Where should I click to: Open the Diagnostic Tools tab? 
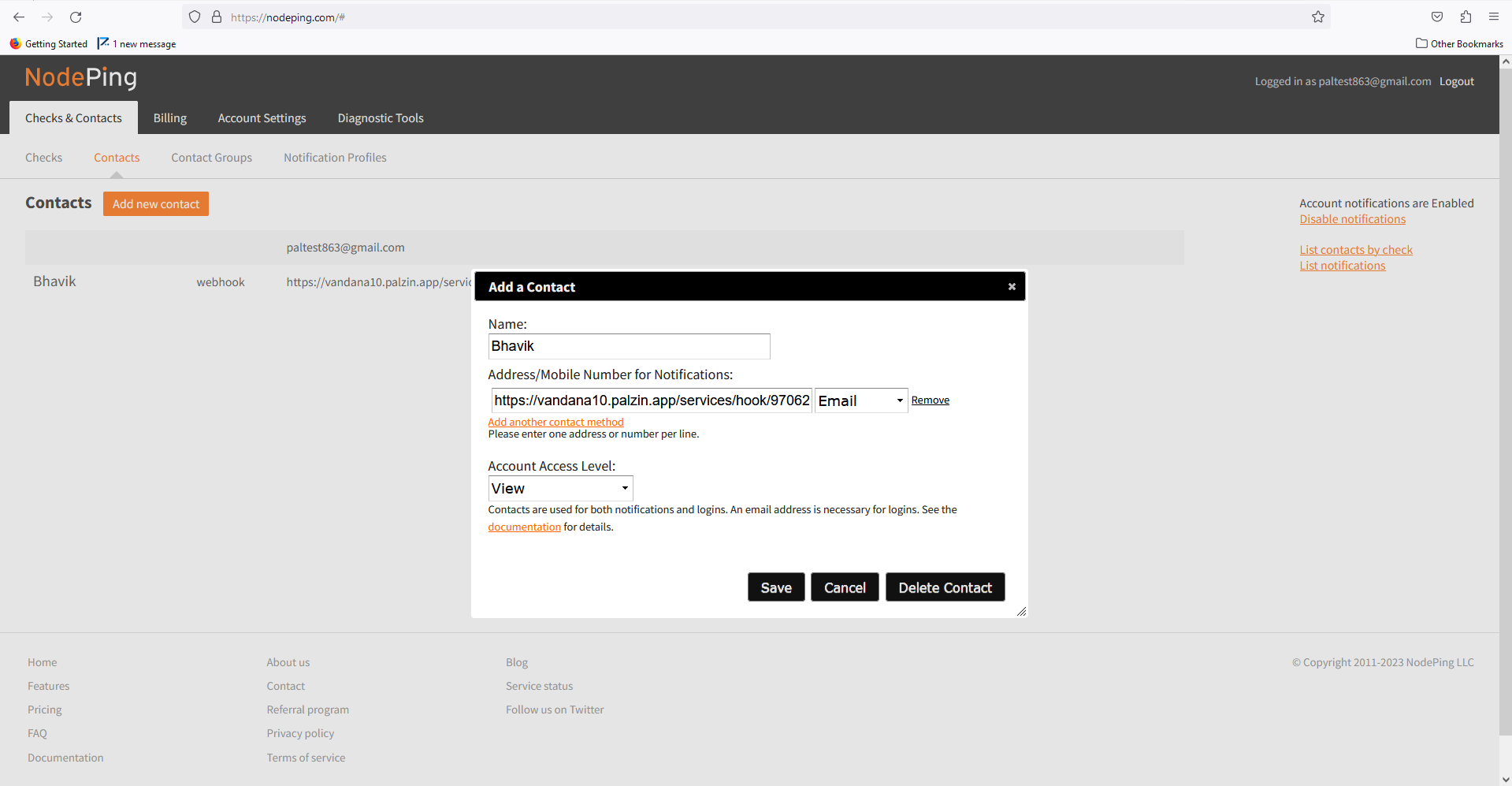pos(381,118)
